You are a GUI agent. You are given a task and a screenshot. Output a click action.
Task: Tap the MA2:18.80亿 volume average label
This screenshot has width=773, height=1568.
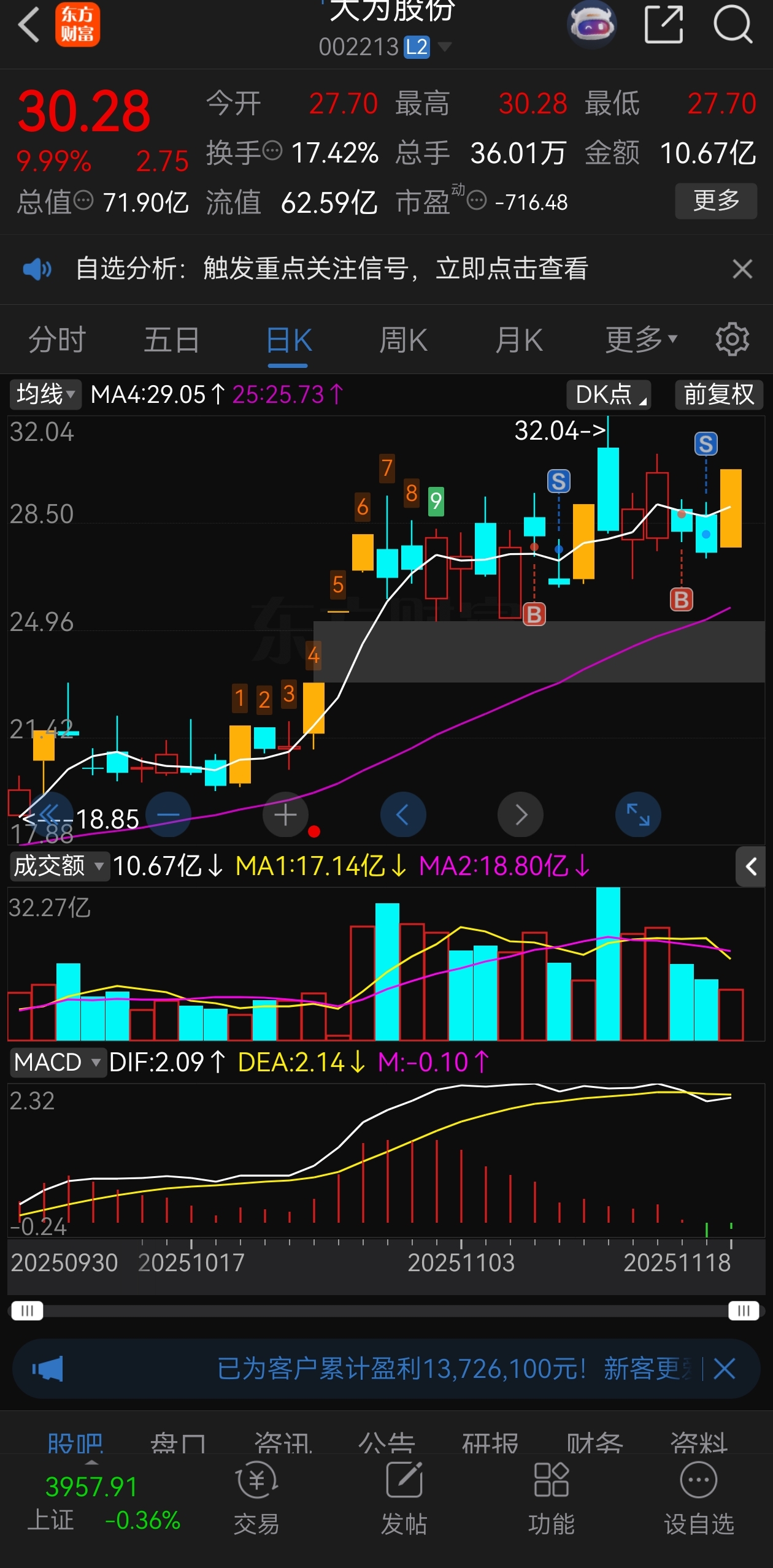[x=504, y=866]
